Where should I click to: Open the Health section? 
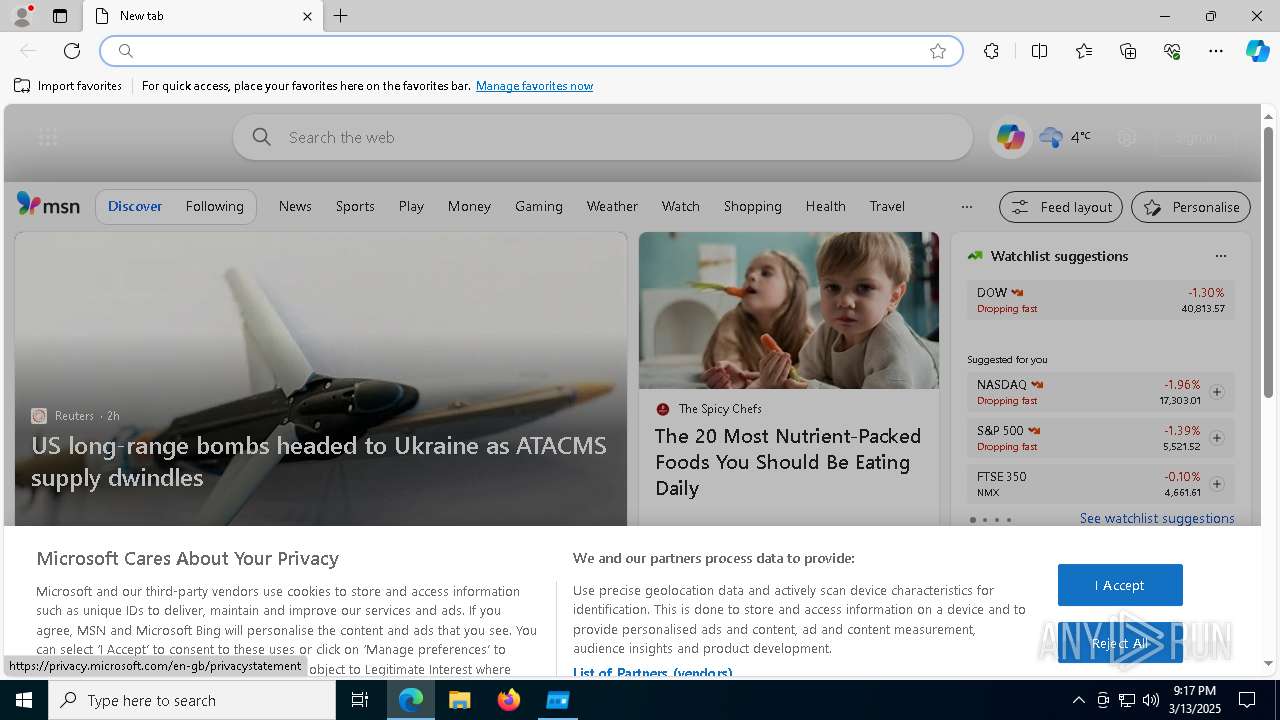826,206
